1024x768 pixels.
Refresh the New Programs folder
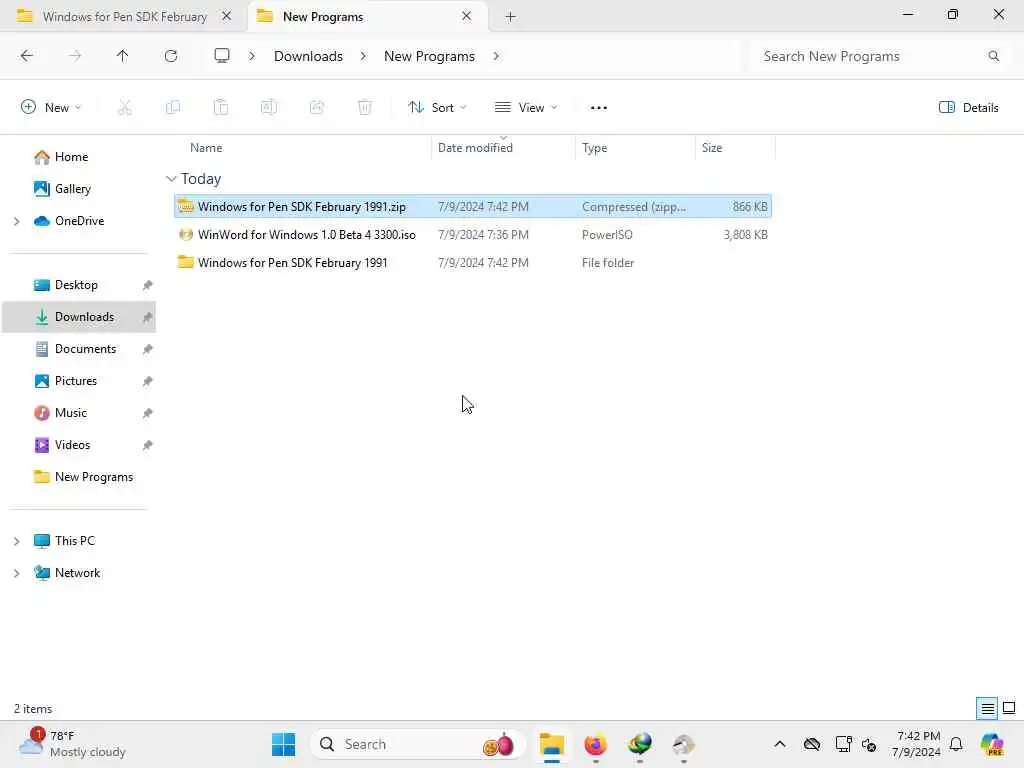171,56
